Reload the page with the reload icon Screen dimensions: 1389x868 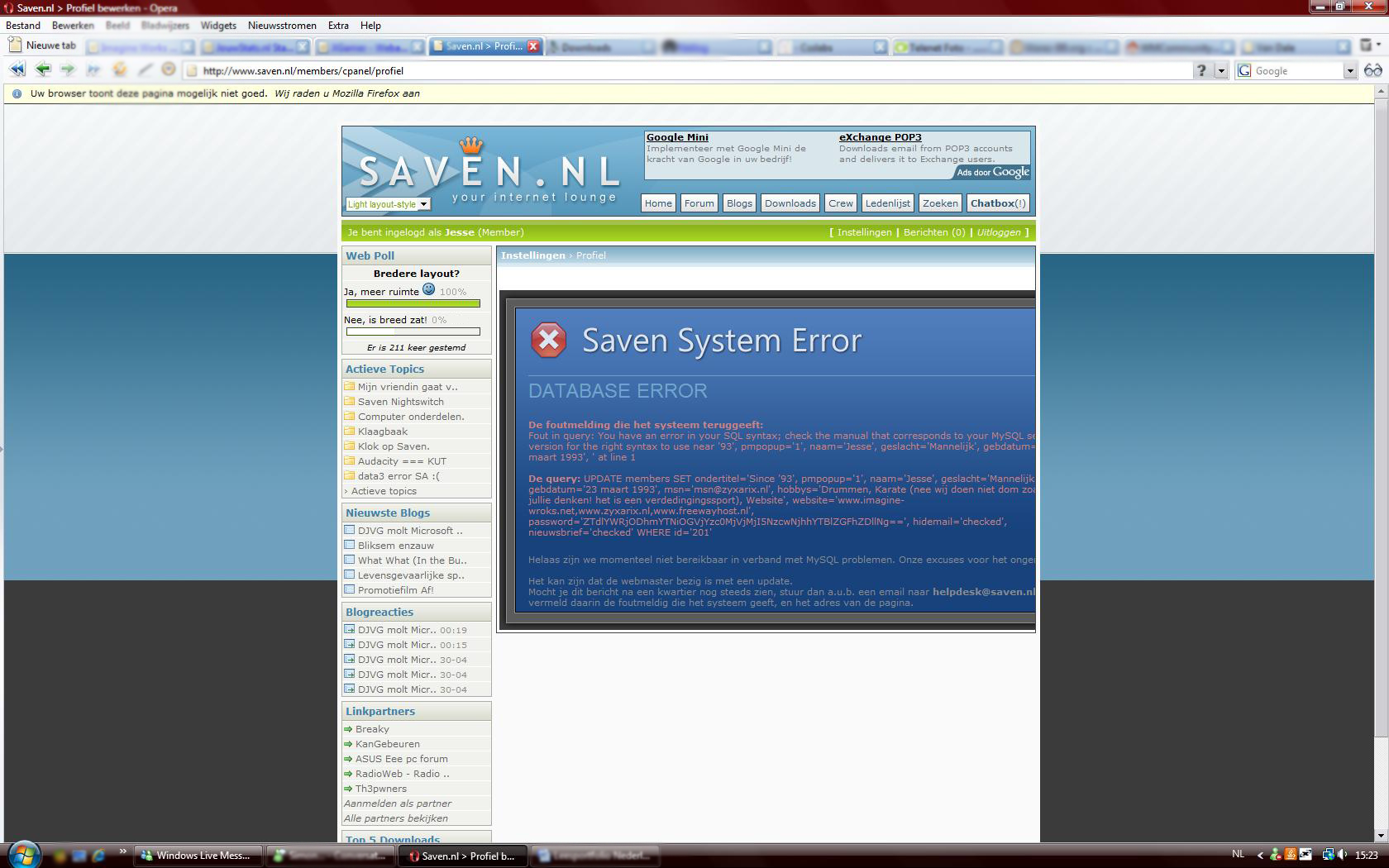120,70
